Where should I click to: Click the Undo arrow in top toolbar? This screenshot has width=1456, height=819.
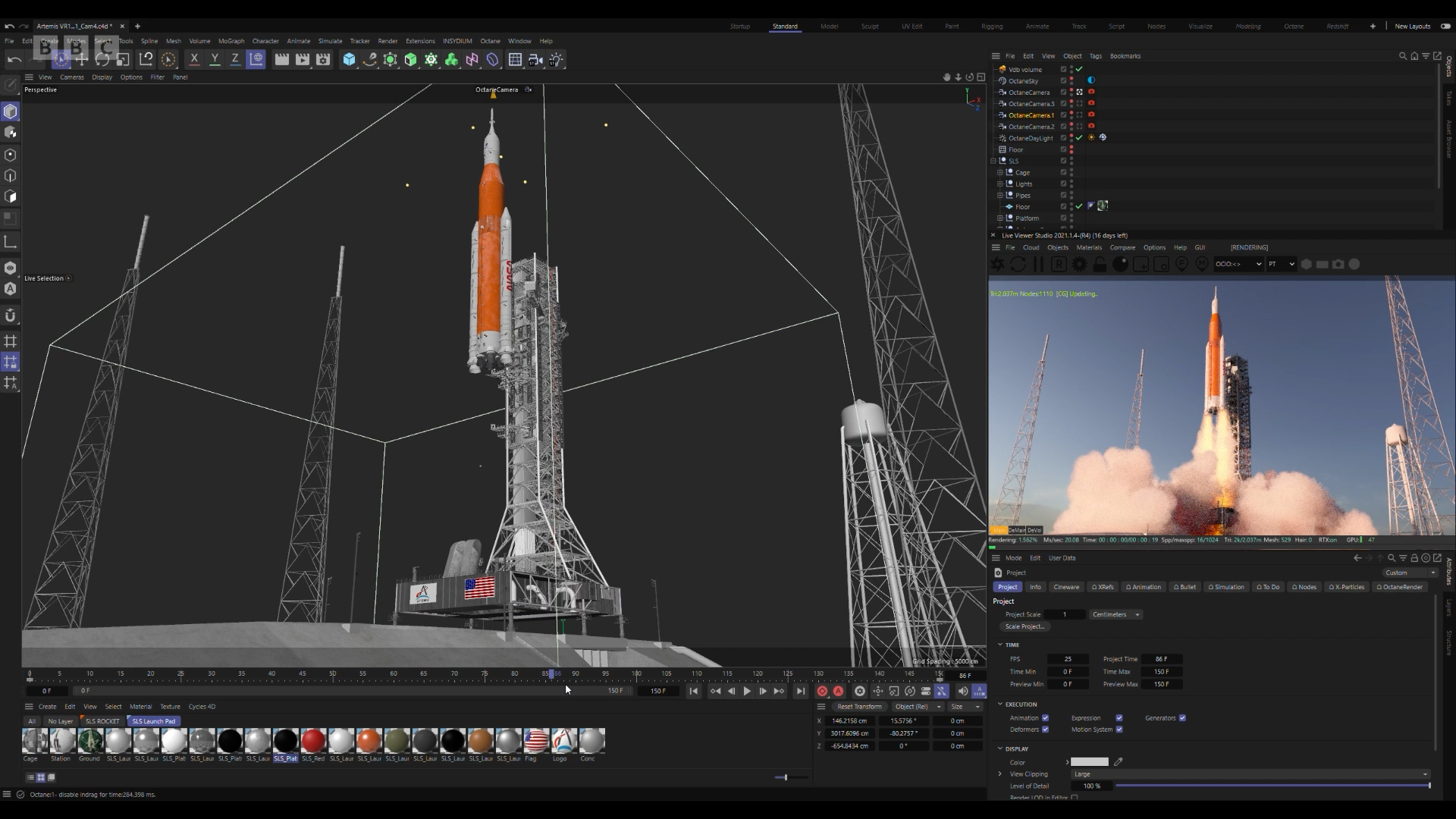(x=14, y=59)
